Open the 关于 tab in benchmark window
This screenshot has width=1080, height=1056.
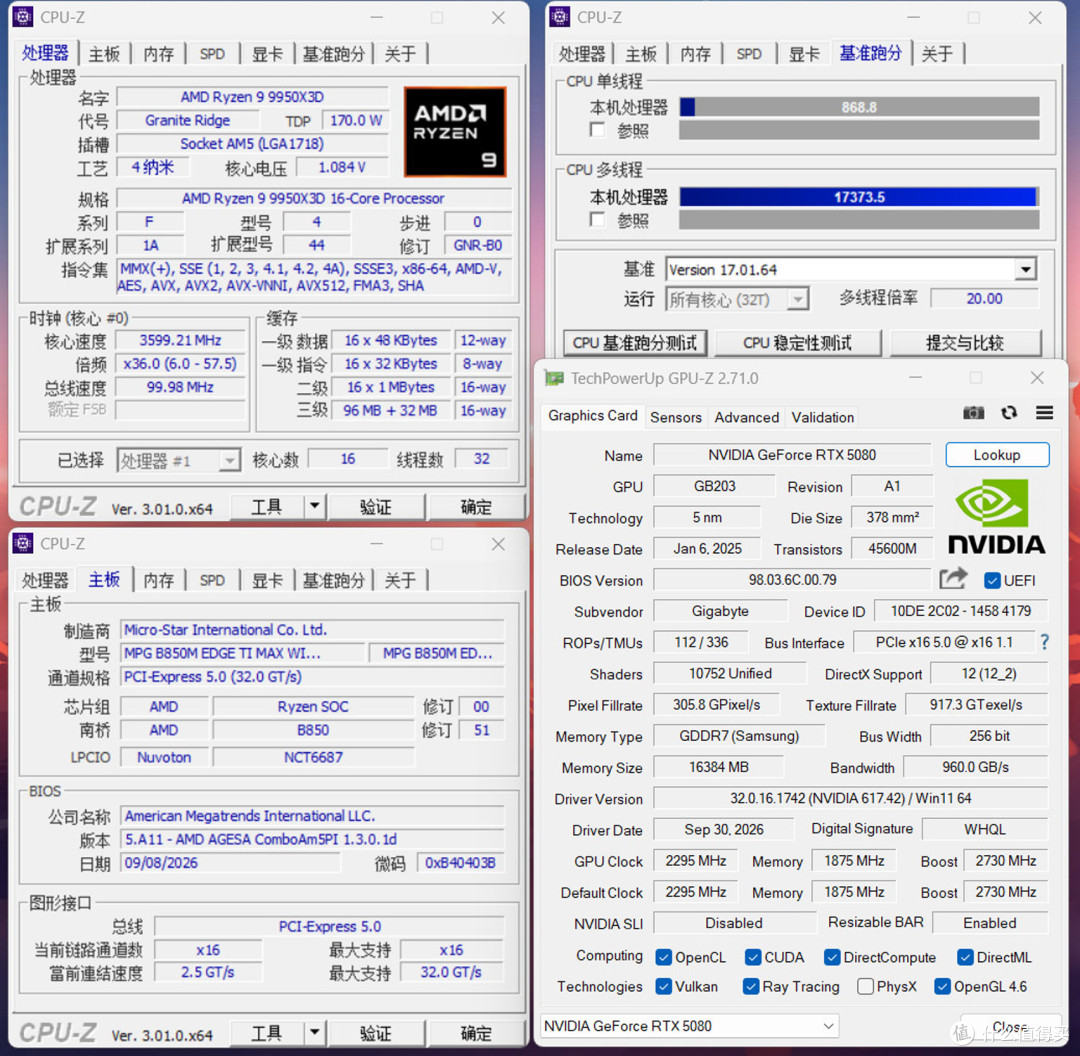point(937,54)
